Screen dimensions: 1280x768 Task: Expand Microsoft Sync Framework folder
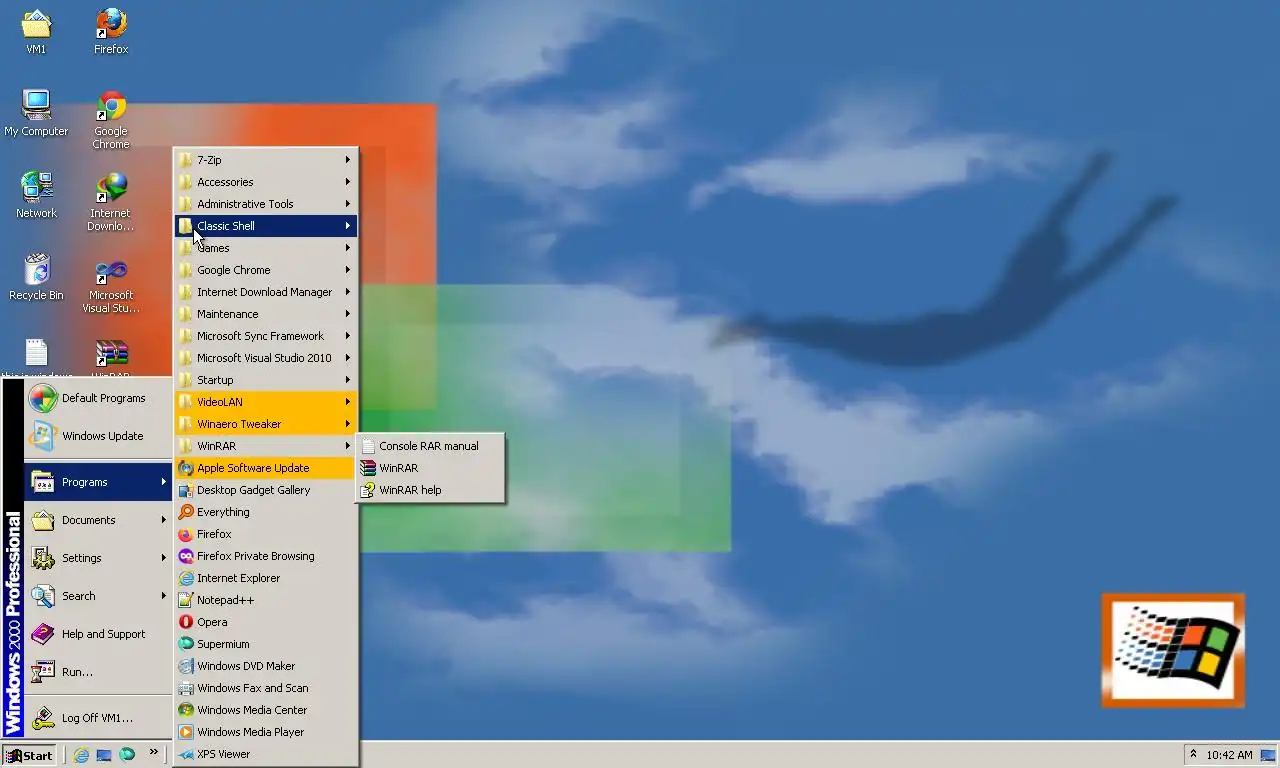tap(265, 336)
